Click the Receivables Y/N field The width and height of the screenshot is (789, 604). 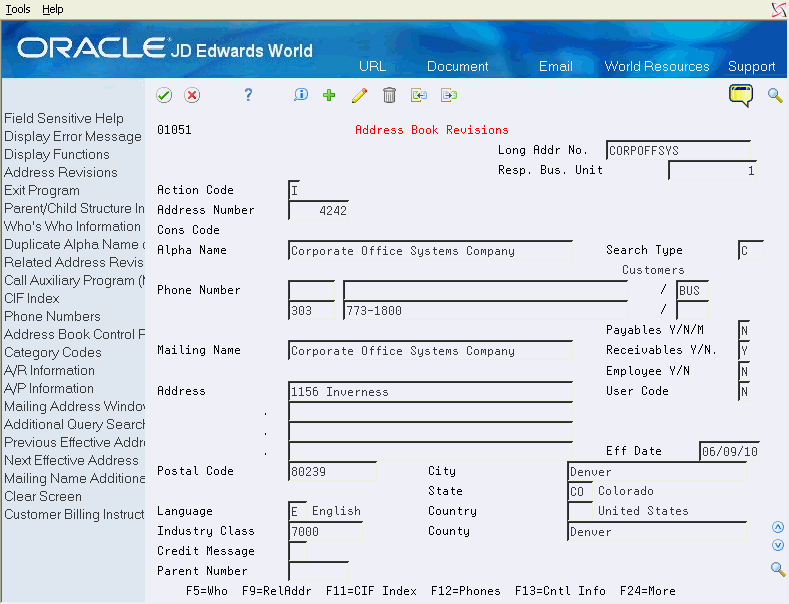pyautogui.click(x=744, y=350)
